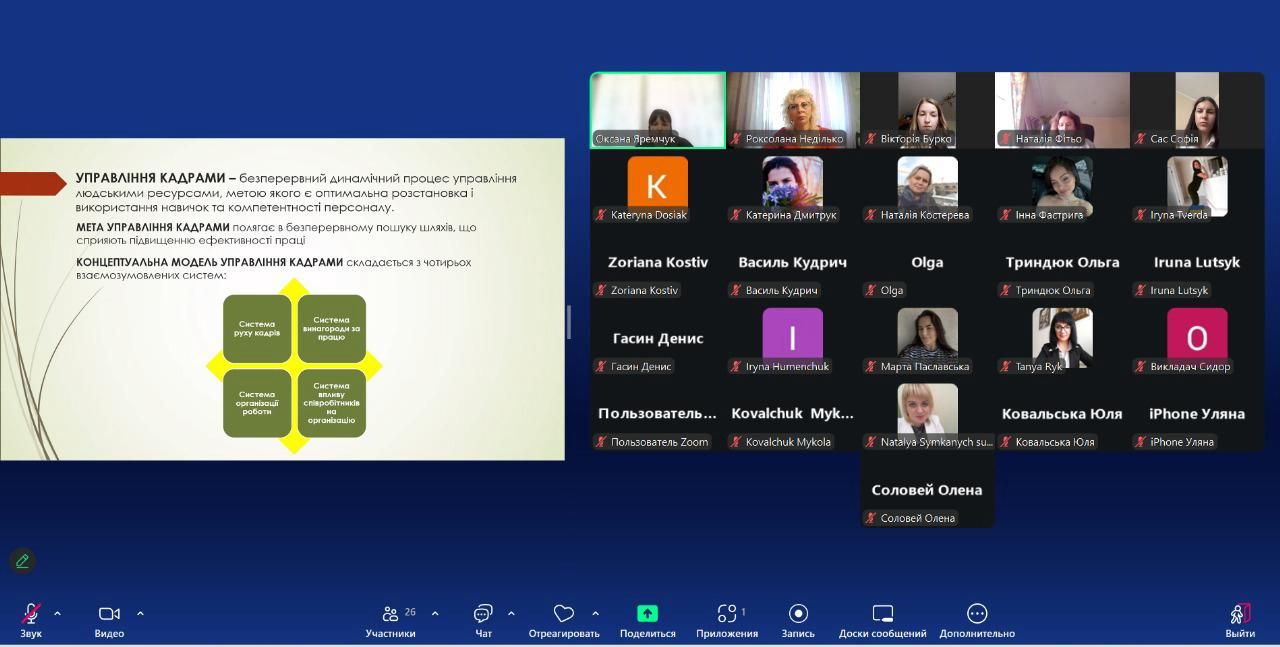Expand arrow next to Чат button

[511, 613]
